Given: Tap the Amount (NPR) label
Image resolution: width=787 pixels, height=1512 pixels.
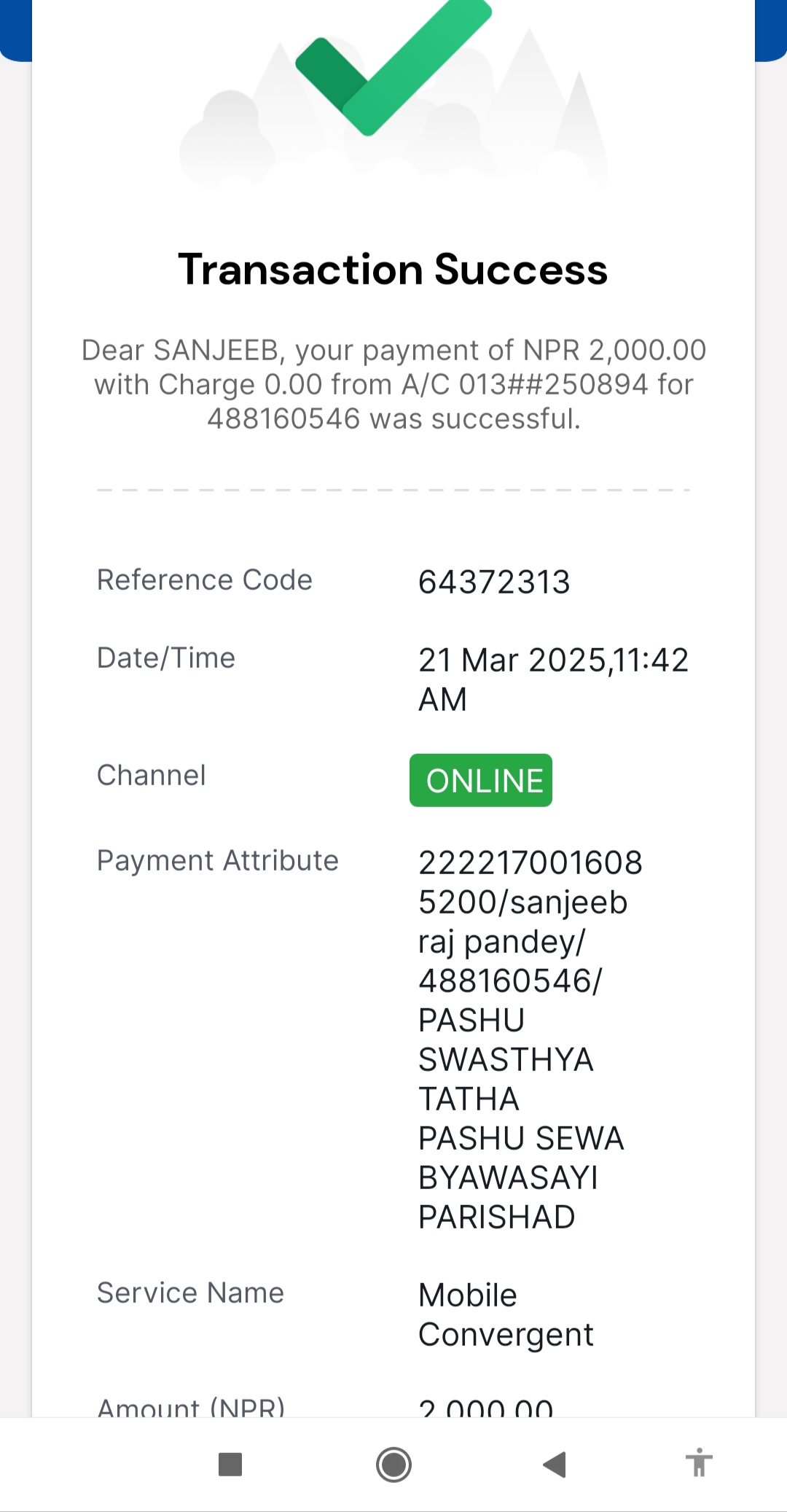Looking at the screenshot, I should [191, 1407].
